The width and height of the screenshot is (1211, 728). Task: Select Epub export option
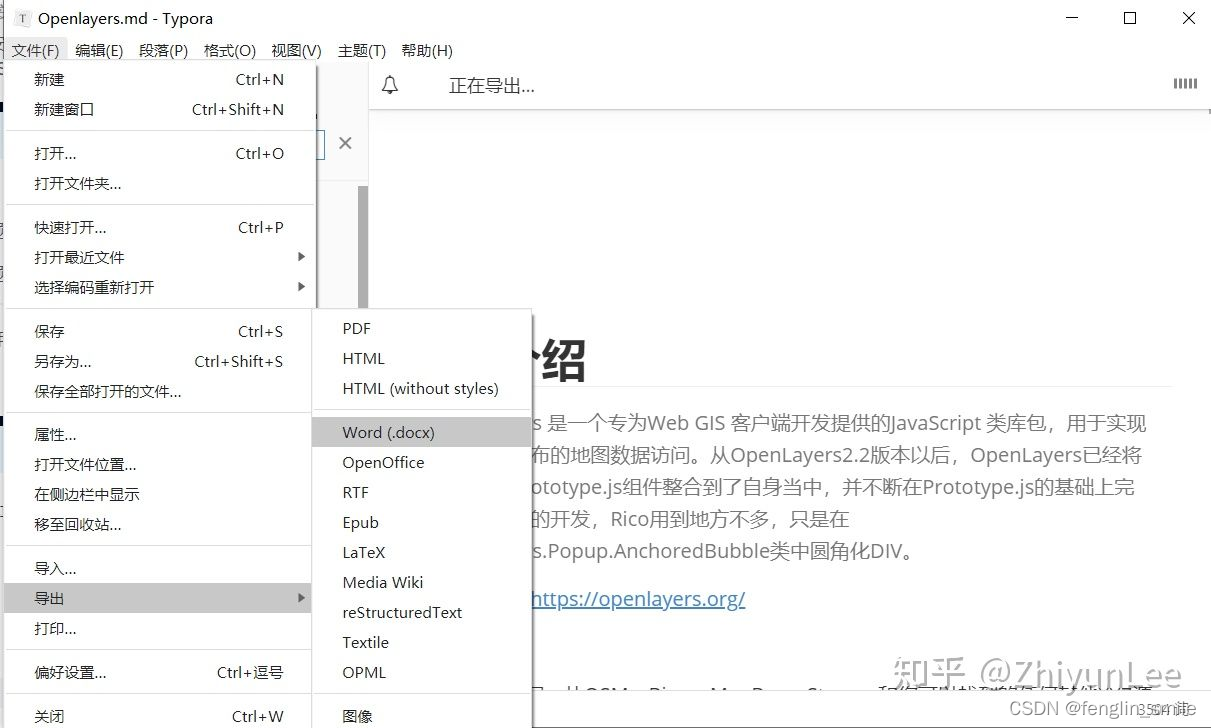coord(422,522)
